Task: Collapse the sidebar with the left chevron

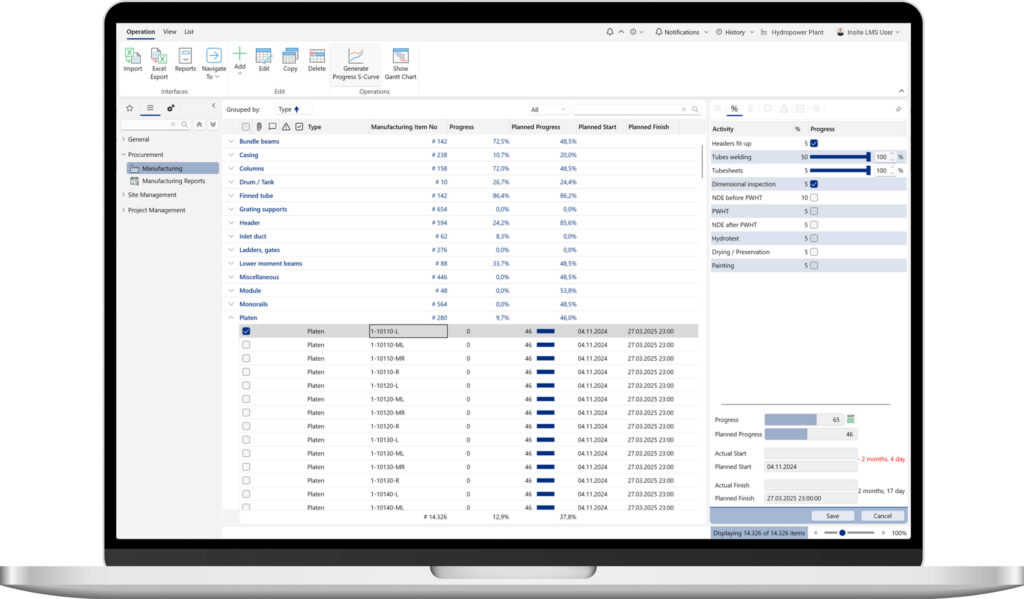Action: point(213,106)
